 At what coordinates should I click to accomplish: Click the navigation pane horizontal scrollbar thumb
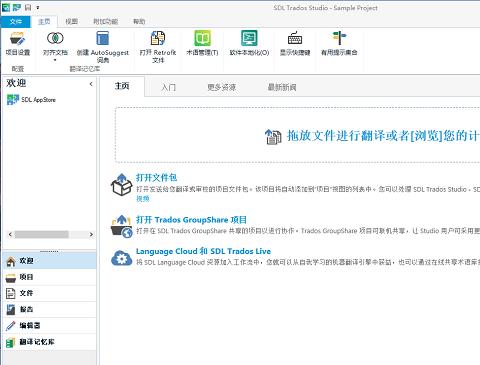pos(42,235)
